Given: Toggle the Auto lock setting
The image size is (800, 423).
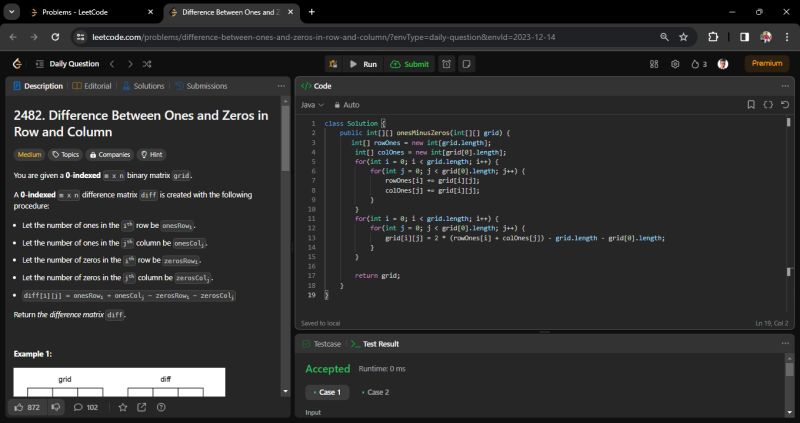Looking at the screenshot, I should pos(347,105).
